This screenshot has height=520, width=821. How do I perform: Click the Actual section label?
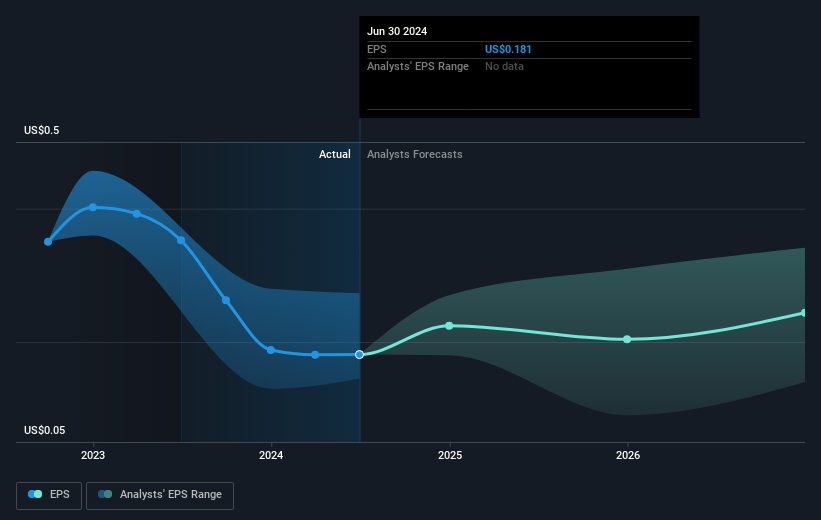click(335, 154)
